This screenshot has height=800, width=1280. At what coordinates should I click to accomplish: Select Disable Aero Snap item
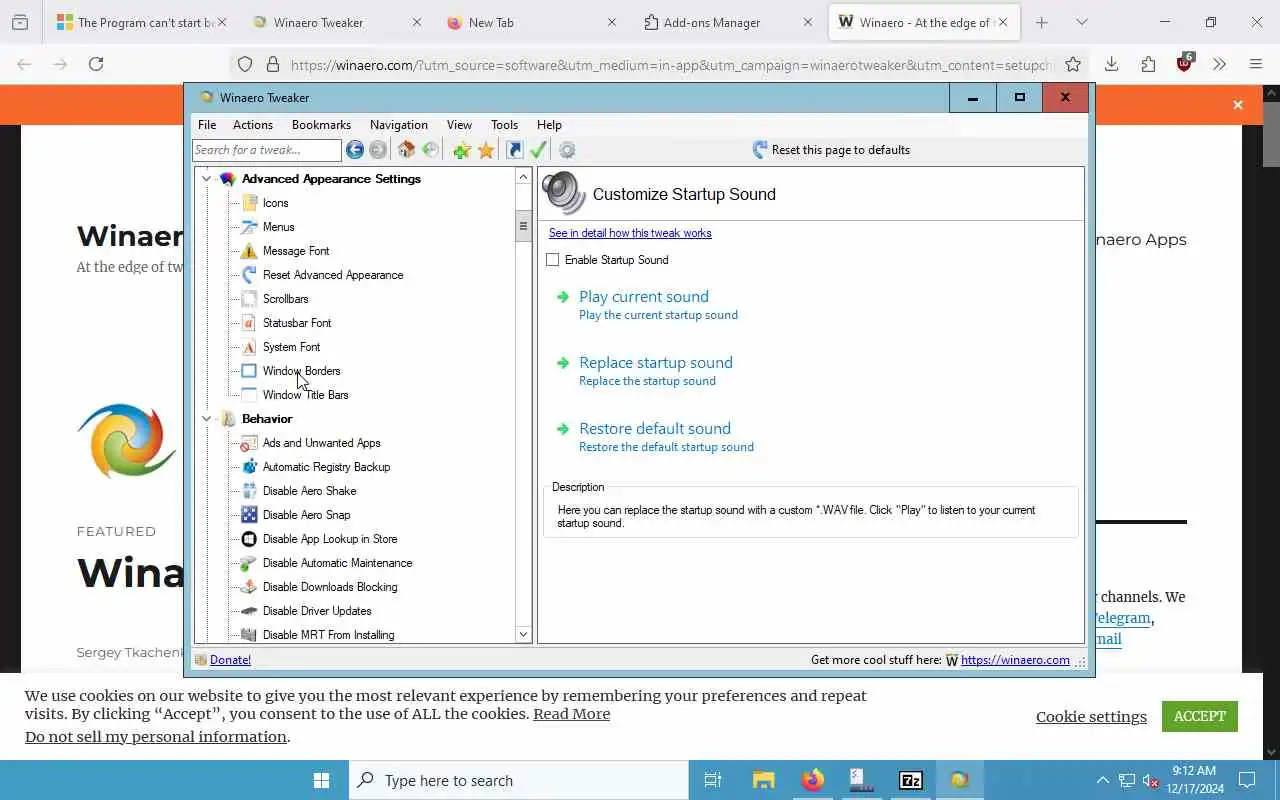tap(306, 515)
